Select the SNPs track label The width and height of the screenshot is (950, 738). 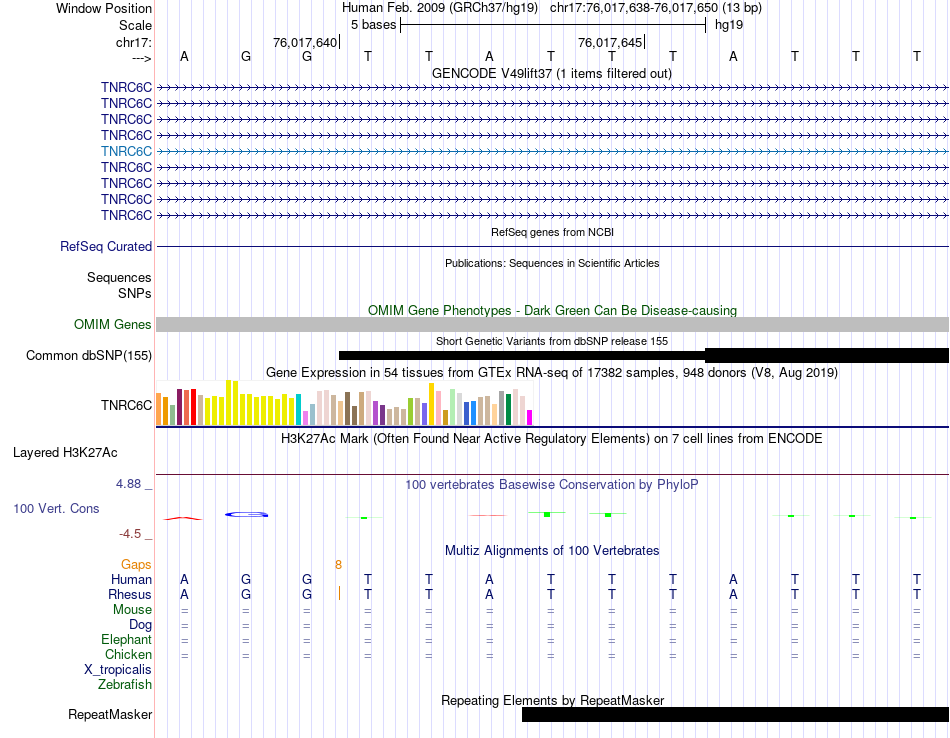coord(135,293)
